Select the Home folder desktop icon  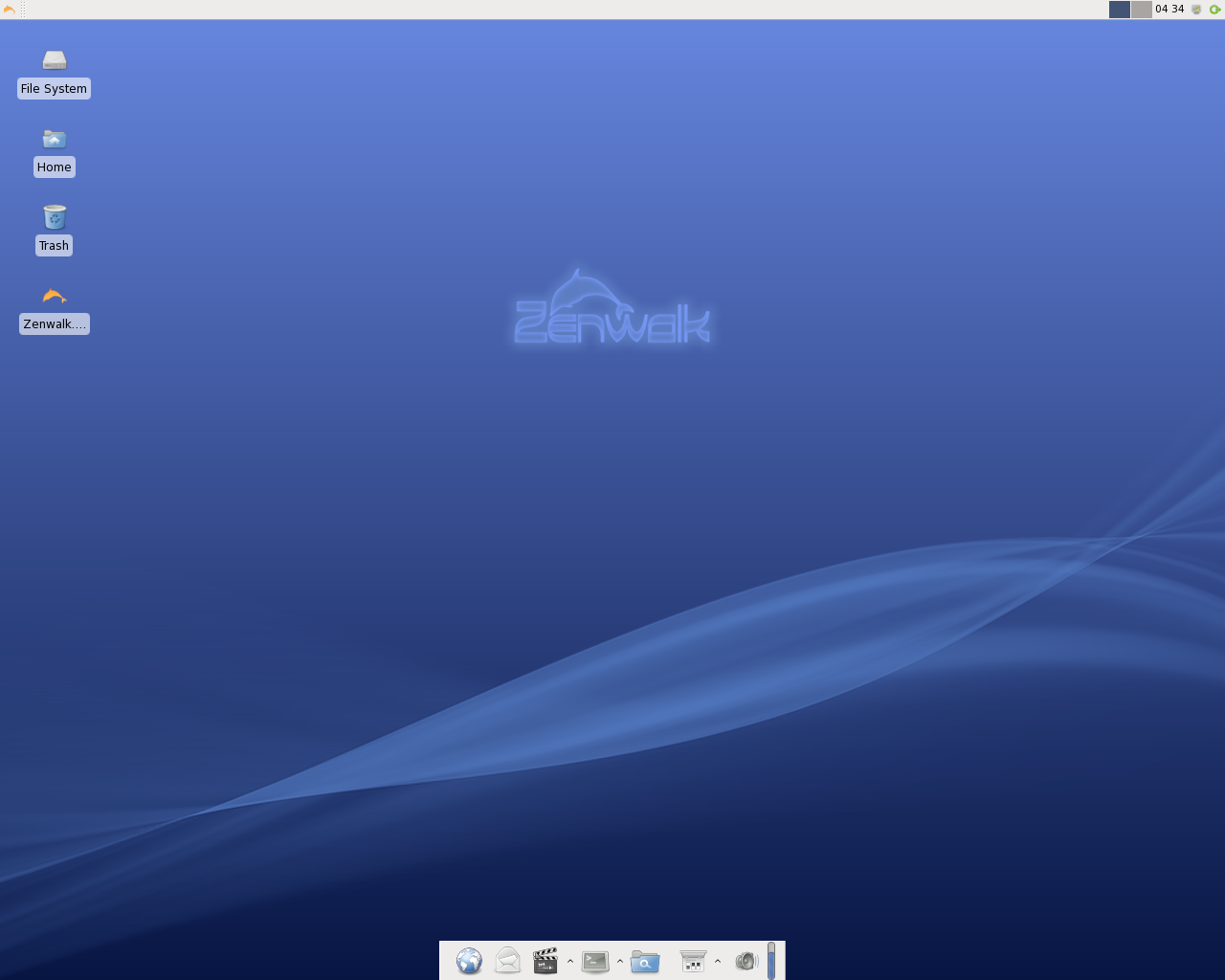(x=55, y=140)
